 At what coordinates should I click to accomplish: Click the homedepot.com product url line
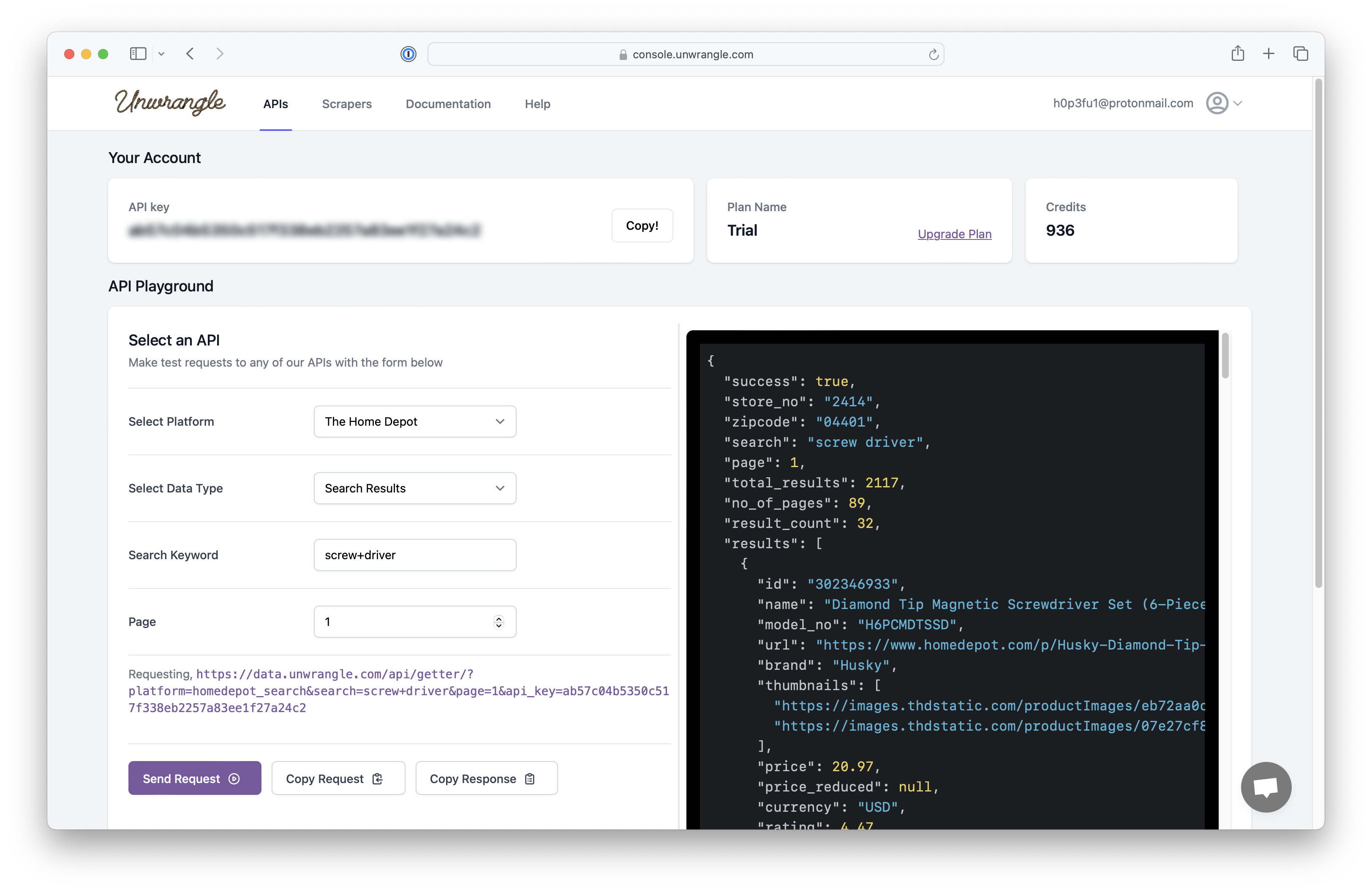[980, 645]
